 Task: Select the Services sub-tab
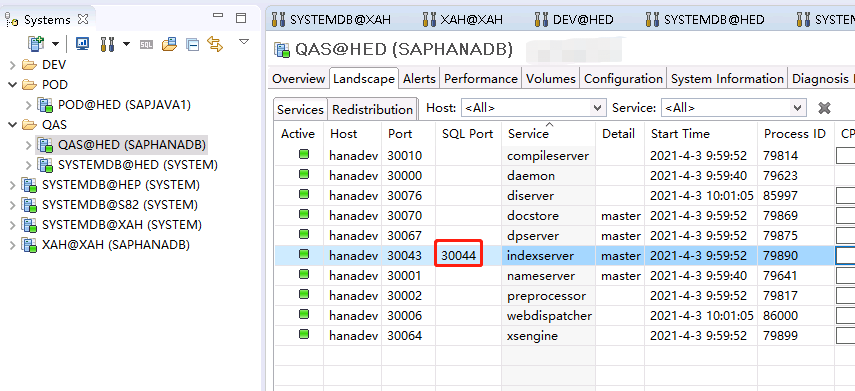pos(300,109)
